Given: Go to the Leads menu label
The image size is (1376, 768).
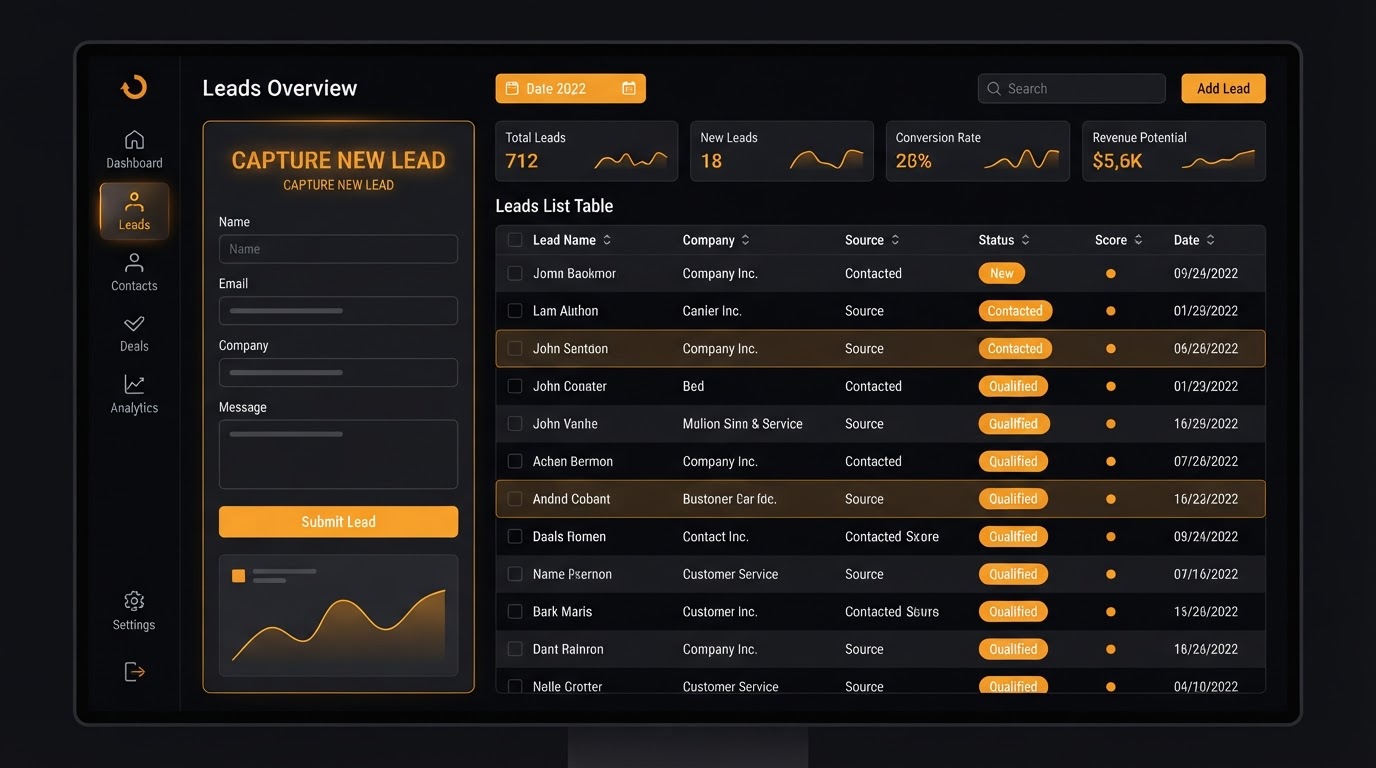Looking at the screenshot, I should pyautogui.click(x=134, y=225).
